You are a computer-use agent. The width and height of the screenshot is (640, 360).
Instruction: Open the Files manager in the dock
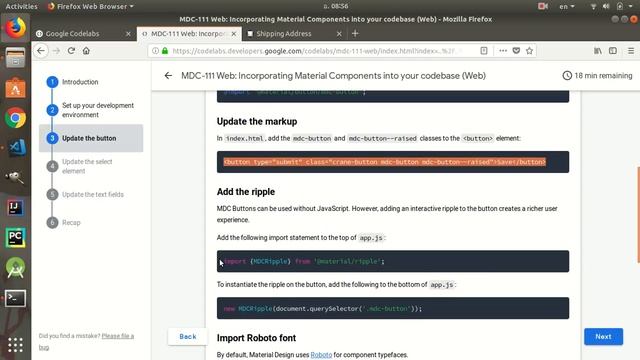[16, 57]
